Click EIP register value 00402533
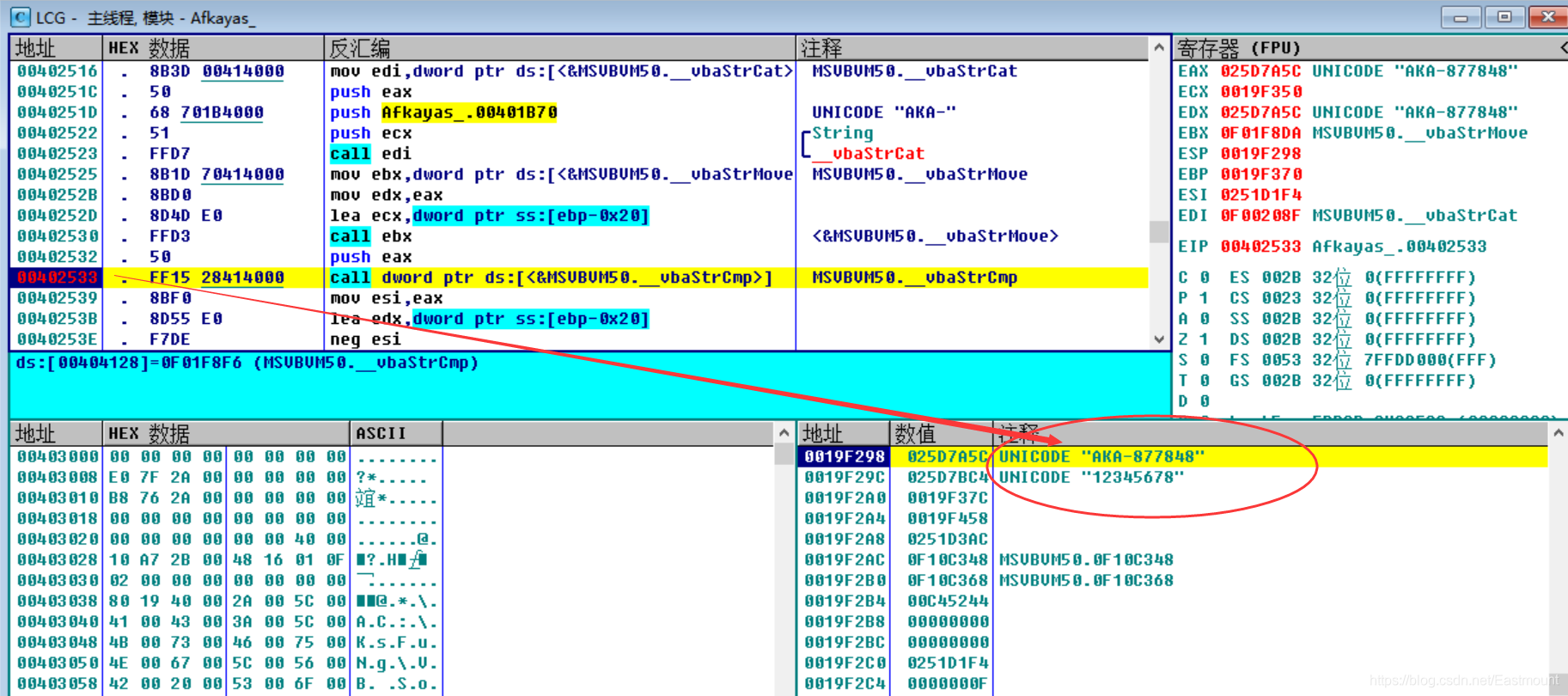 [x=1260, y=247]
